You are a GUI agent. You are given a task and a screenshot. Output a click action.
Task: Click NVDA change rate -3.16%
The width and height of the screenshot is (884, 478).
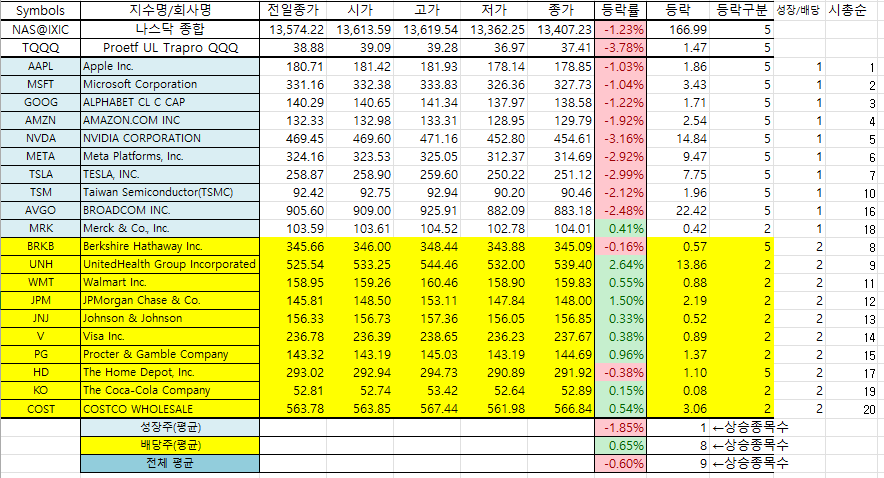click(x=620, y=139)
